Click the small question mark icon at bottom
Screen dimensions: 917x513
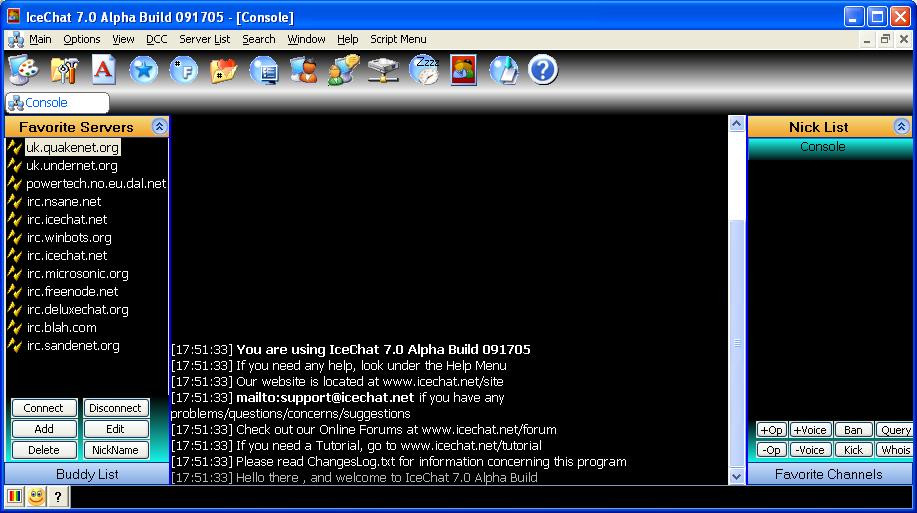tap(58, 497)
